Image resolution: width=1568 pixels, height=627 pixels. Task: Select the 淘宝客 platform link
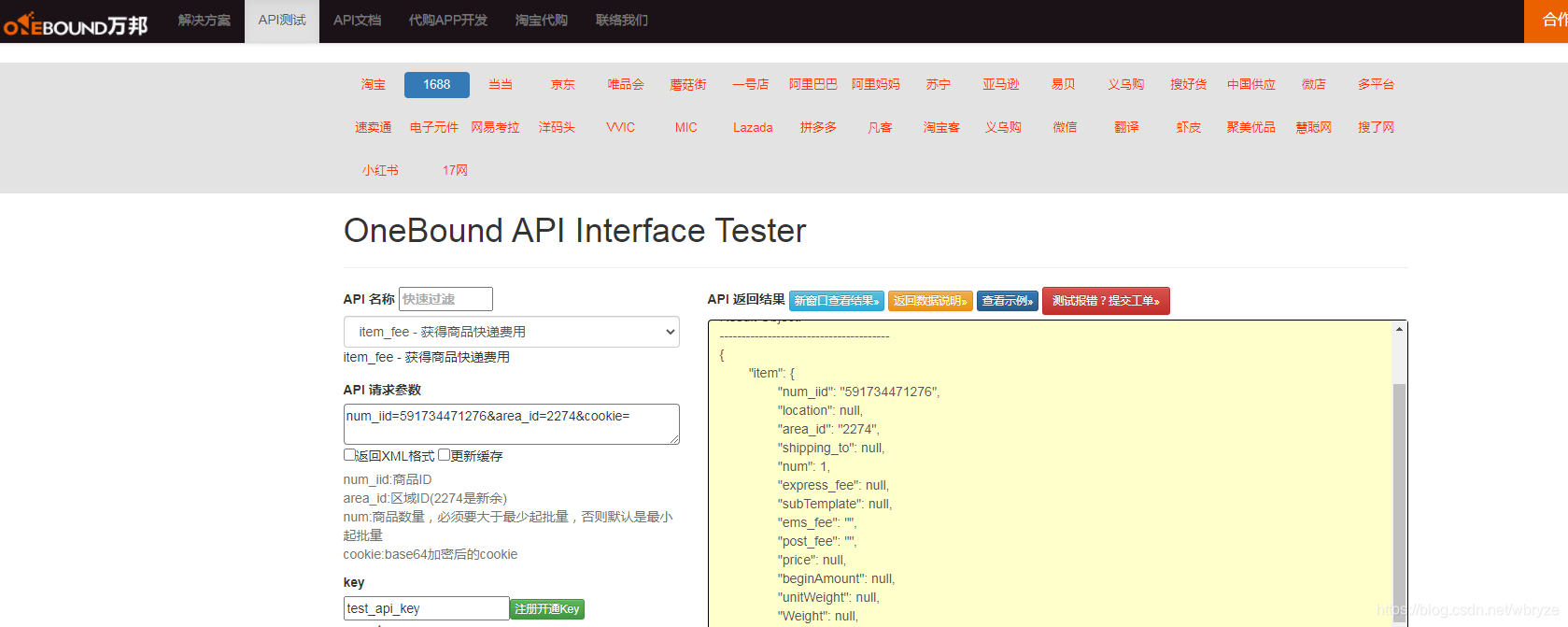click(x=942, y=127)
